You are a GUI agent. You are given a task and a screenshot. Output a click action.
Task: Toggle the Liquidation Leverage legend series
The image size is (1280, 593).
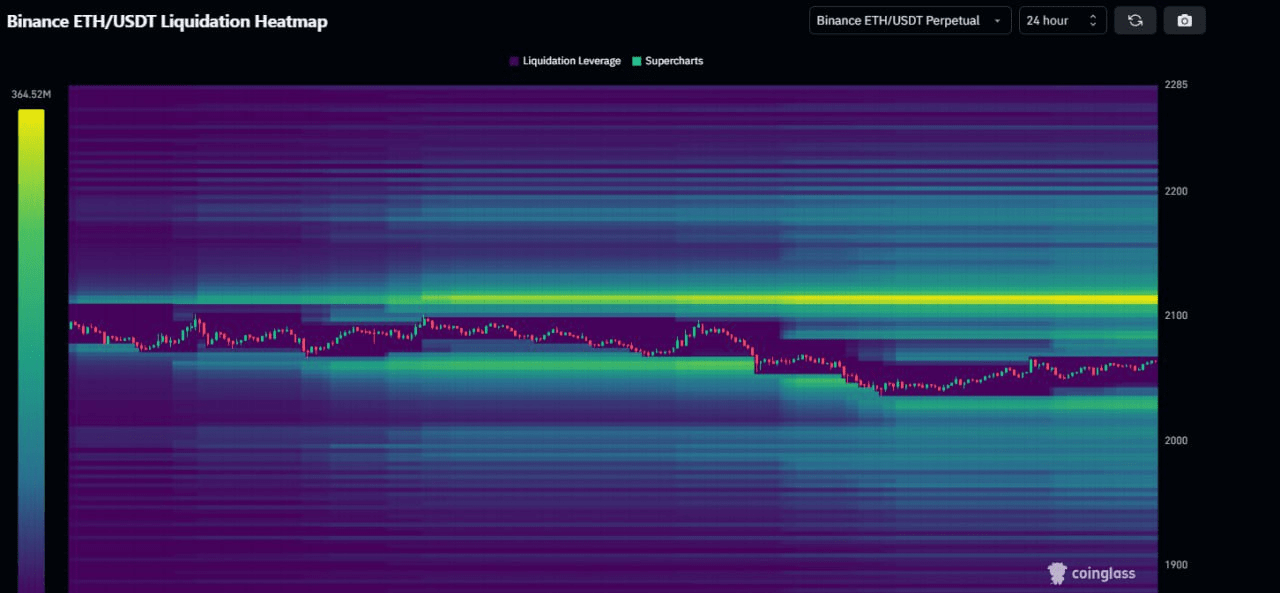pyautogui.click(x=565, y=61)
